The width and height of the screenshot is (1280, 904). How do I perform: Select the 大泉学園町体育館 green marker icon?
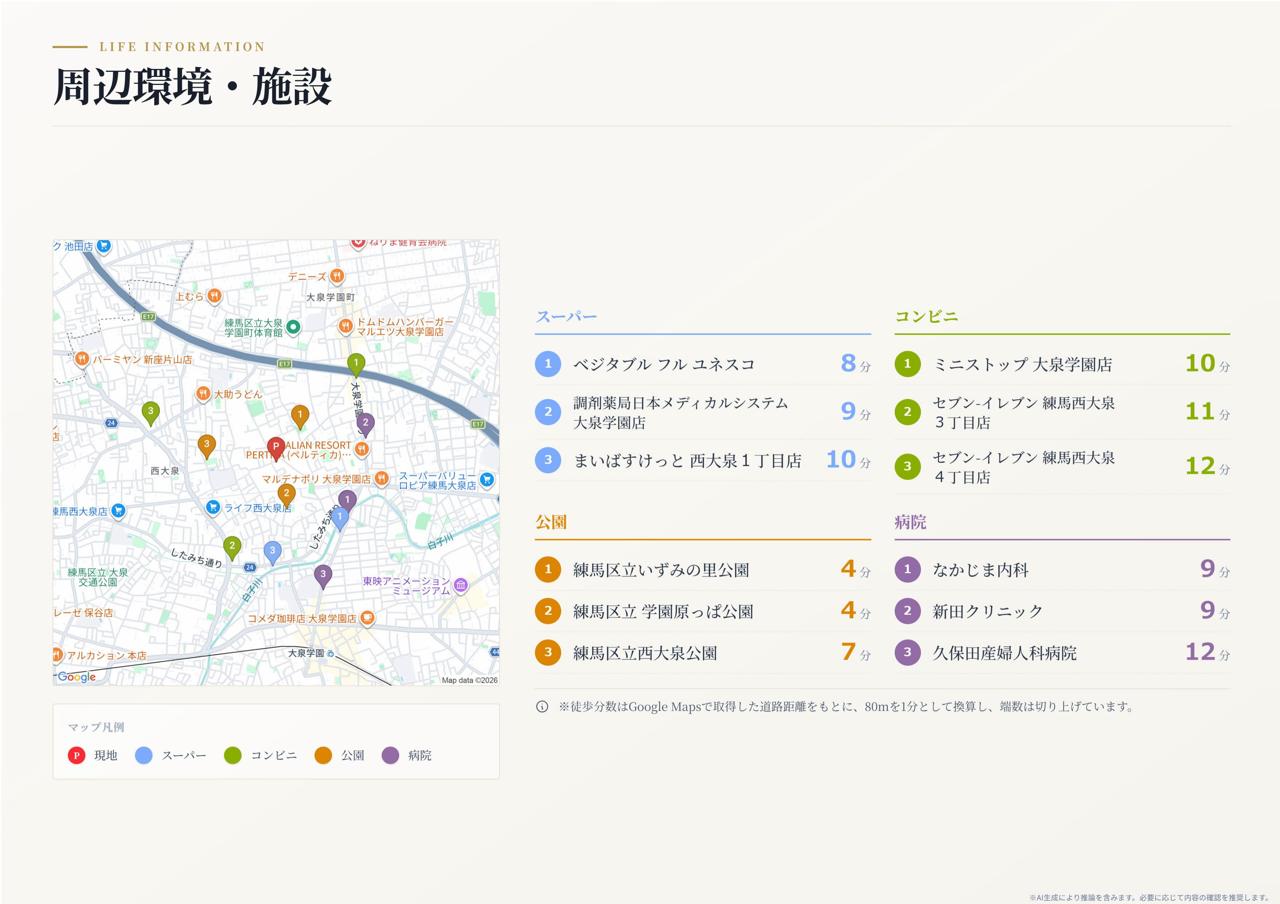pos(293,327)
